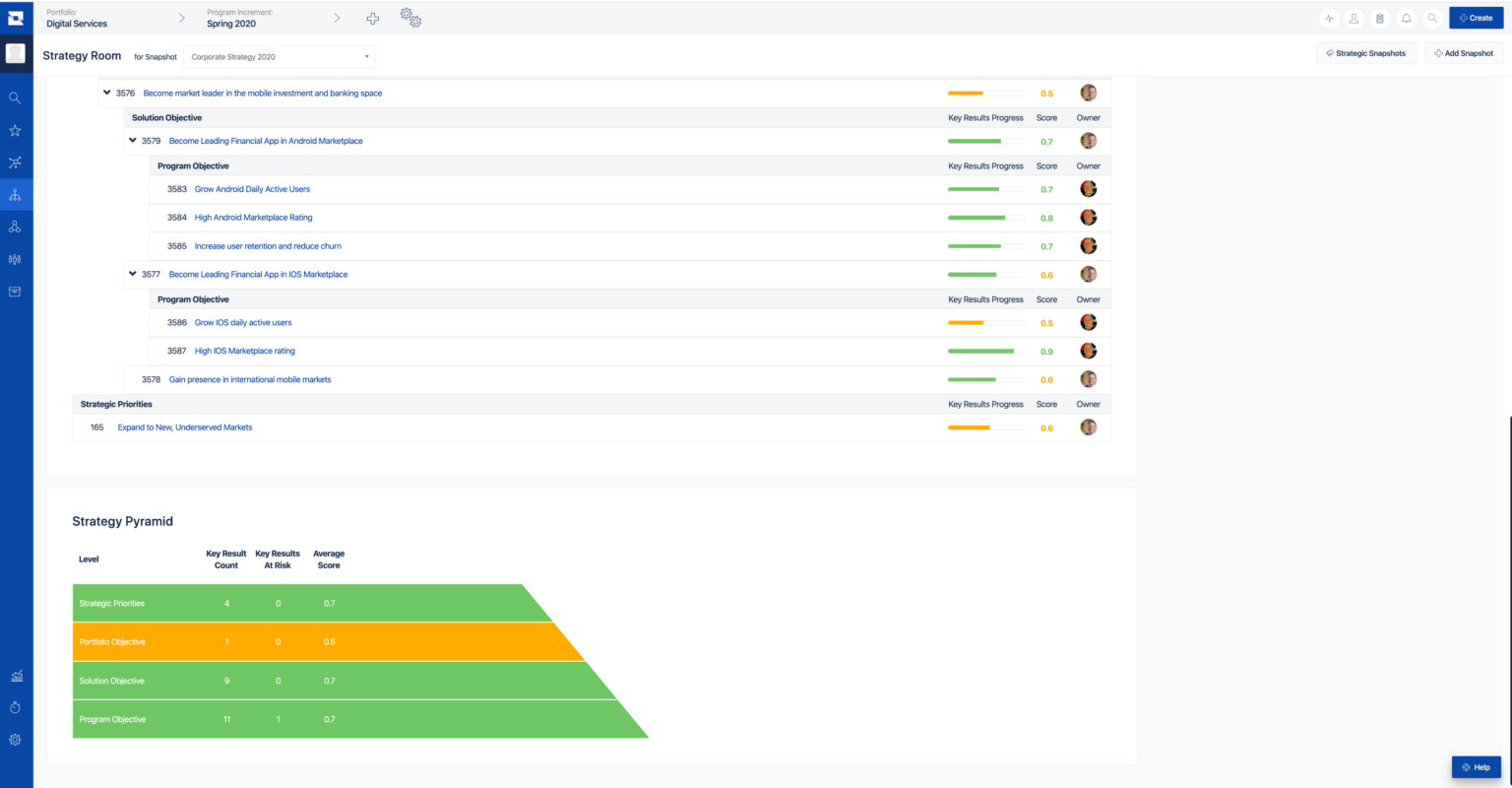Open the Corporate Strategy 2020 snapshot dropdown
The width and height of the screenshot is (1512, 788).
[x=279, y=56]
